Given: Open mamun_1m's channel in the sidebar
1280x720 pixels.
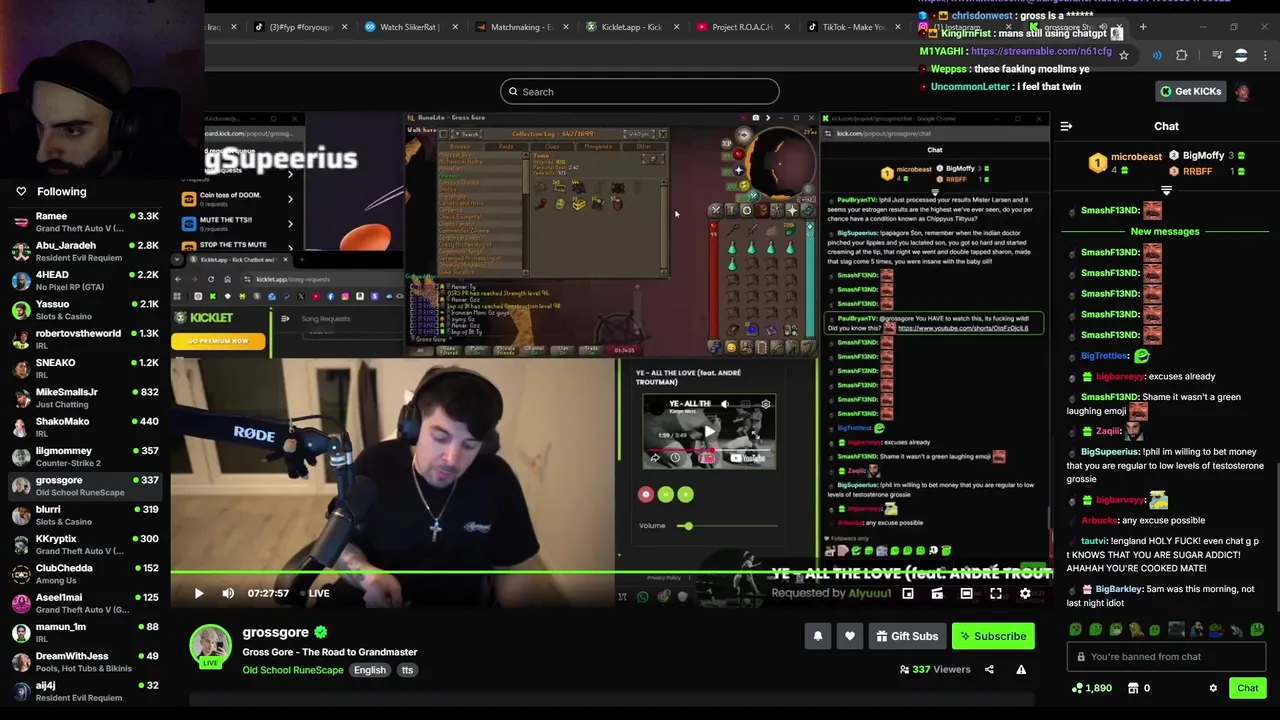Looking at the screenshot, I should click(x=85, y=632).
